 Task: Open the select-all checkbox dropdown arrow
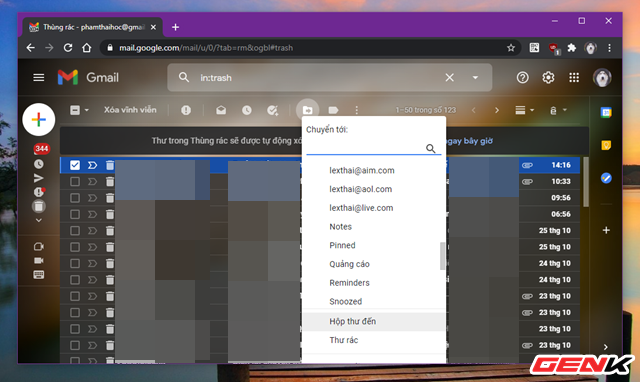[87, 110]
